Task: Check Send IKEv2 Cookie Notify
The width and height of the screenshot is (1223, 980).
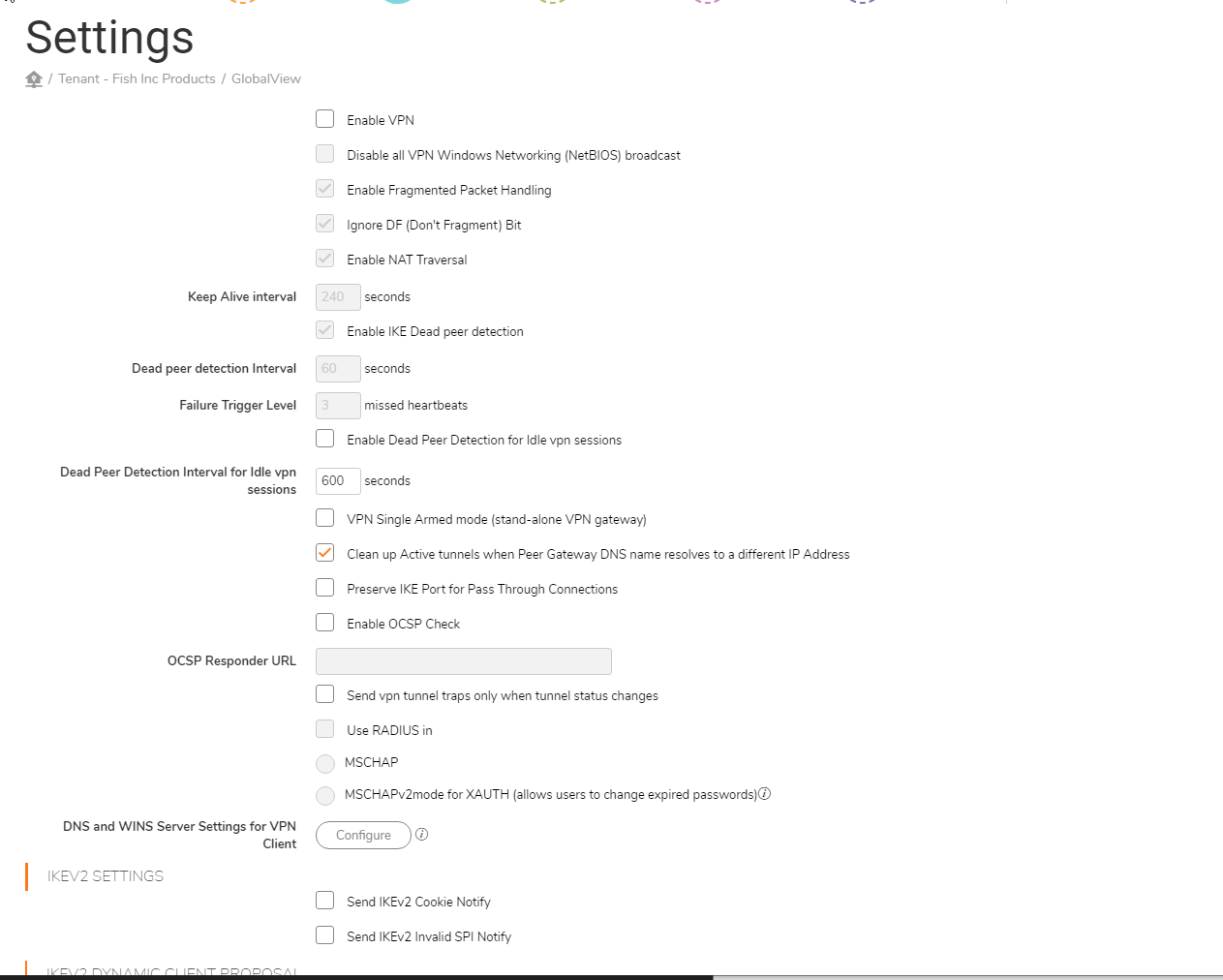Action: coord(325,901)
